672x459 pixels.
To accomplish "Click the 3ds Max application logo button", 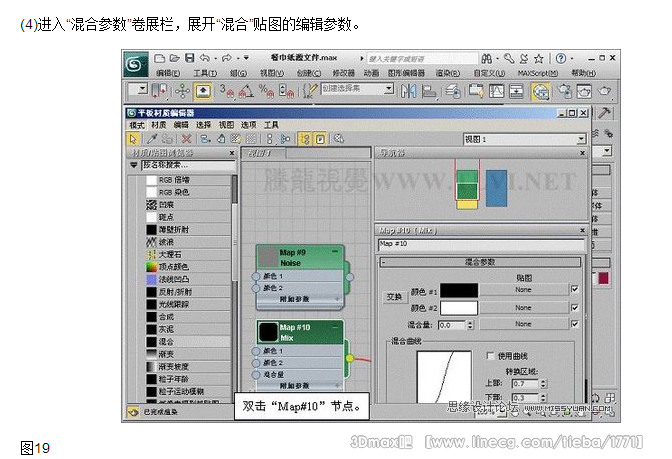I will pyautogui.click(x=135, y=64).
